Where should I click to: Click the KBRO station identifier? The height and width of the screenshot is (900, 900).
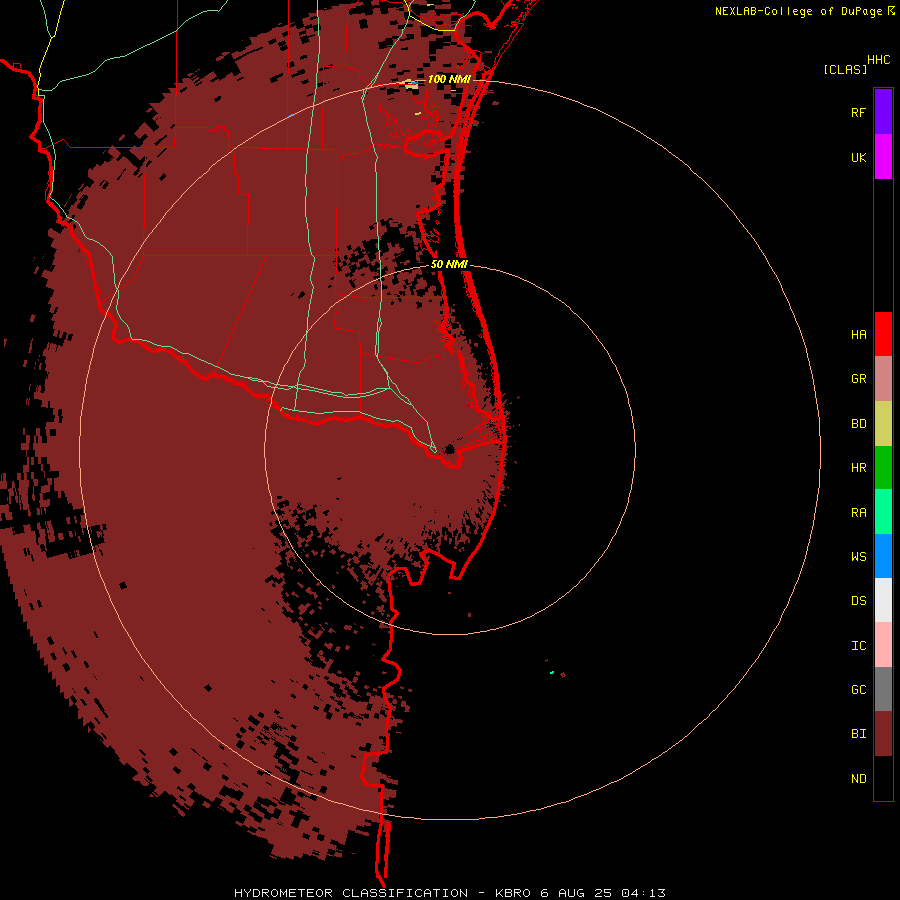tap(513, 893)
